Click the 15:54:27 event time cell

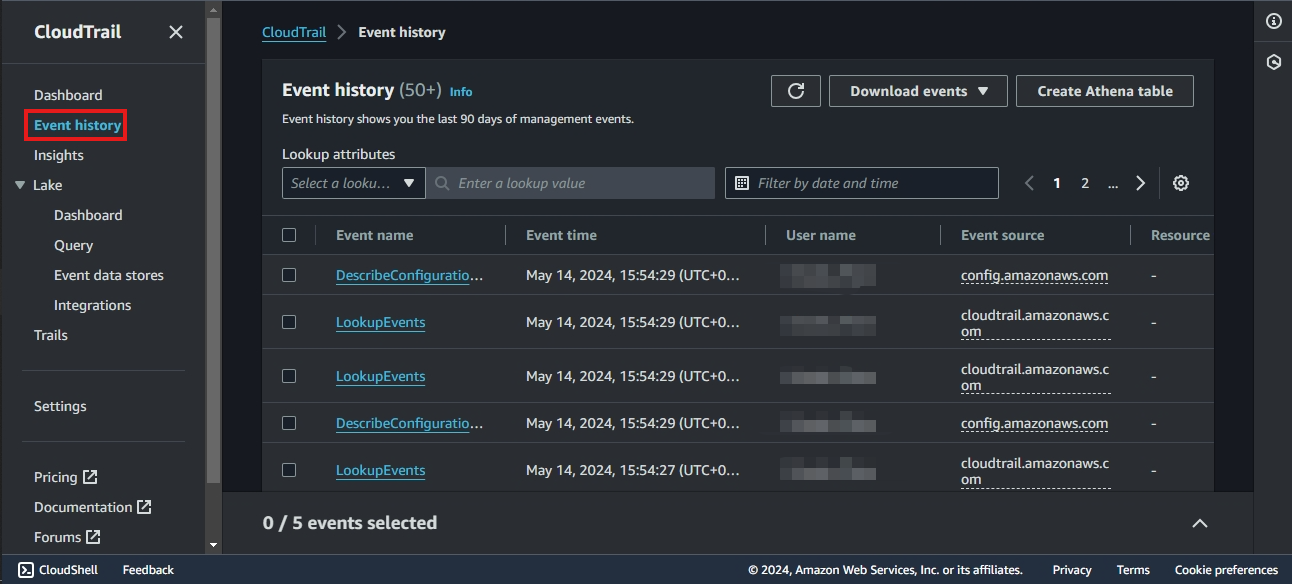(633, 470)
